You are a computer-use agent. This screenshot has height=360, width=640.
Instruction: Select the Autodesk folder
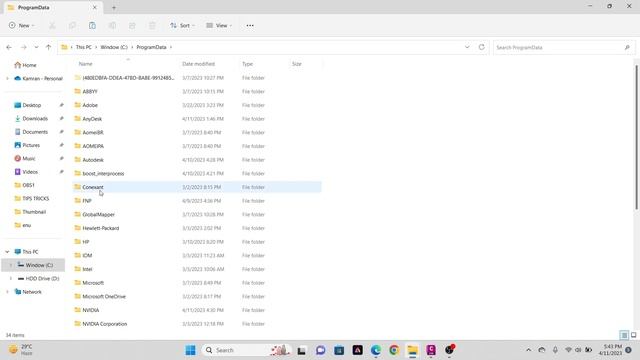93,160
